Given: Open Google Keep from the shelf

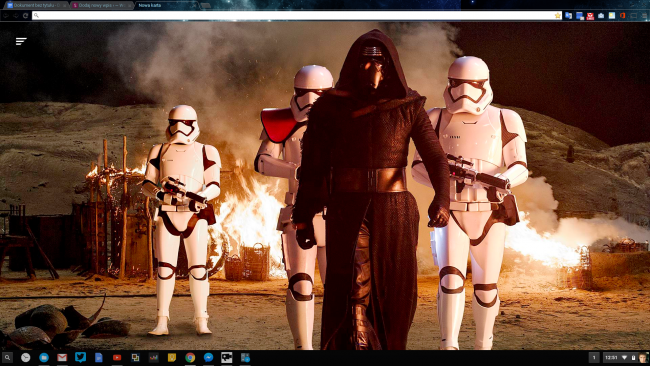Looking at the screenshot, I should [x=172, y=357].
